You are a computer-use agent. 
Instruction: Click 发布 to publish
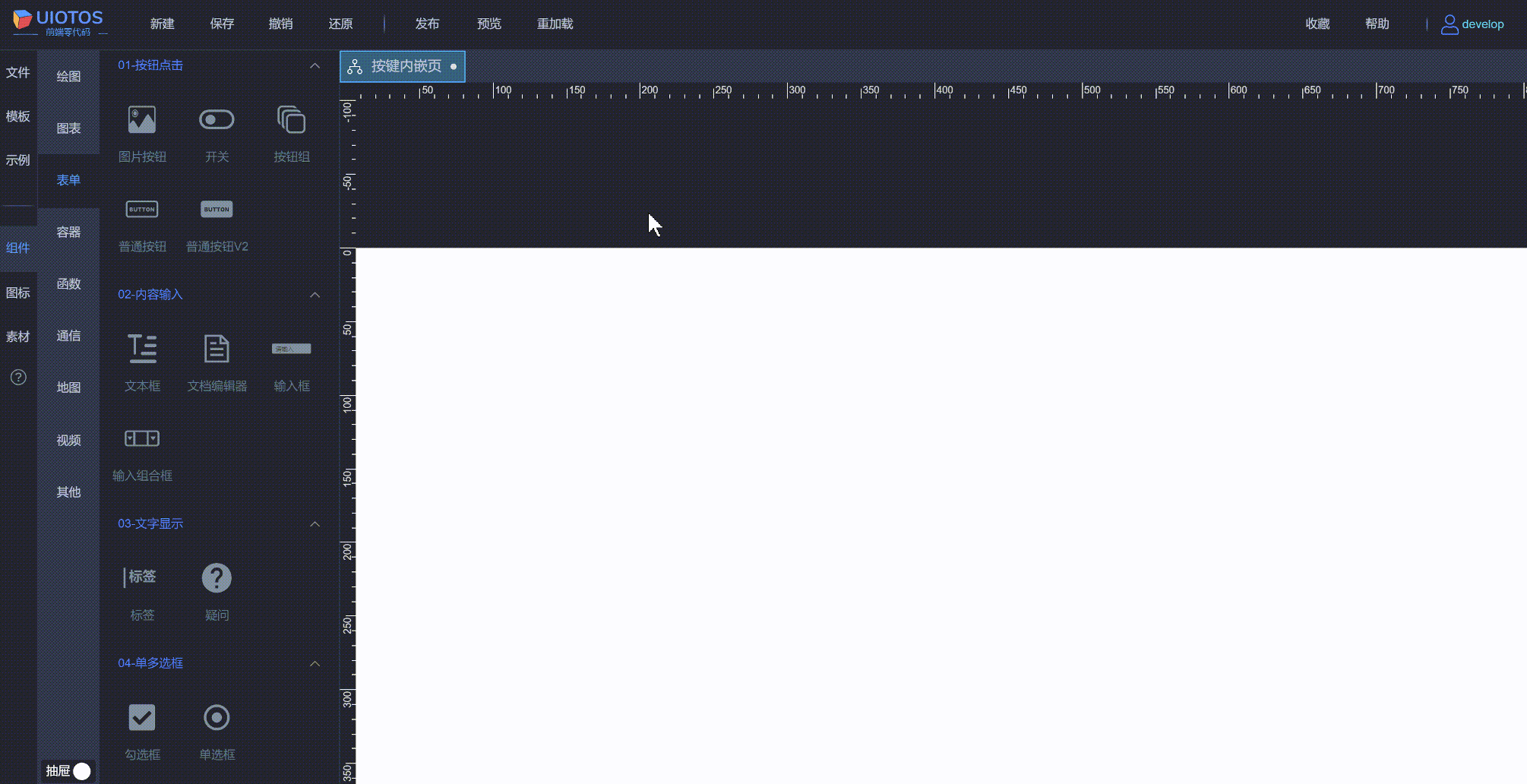click(x=427, y=24)
